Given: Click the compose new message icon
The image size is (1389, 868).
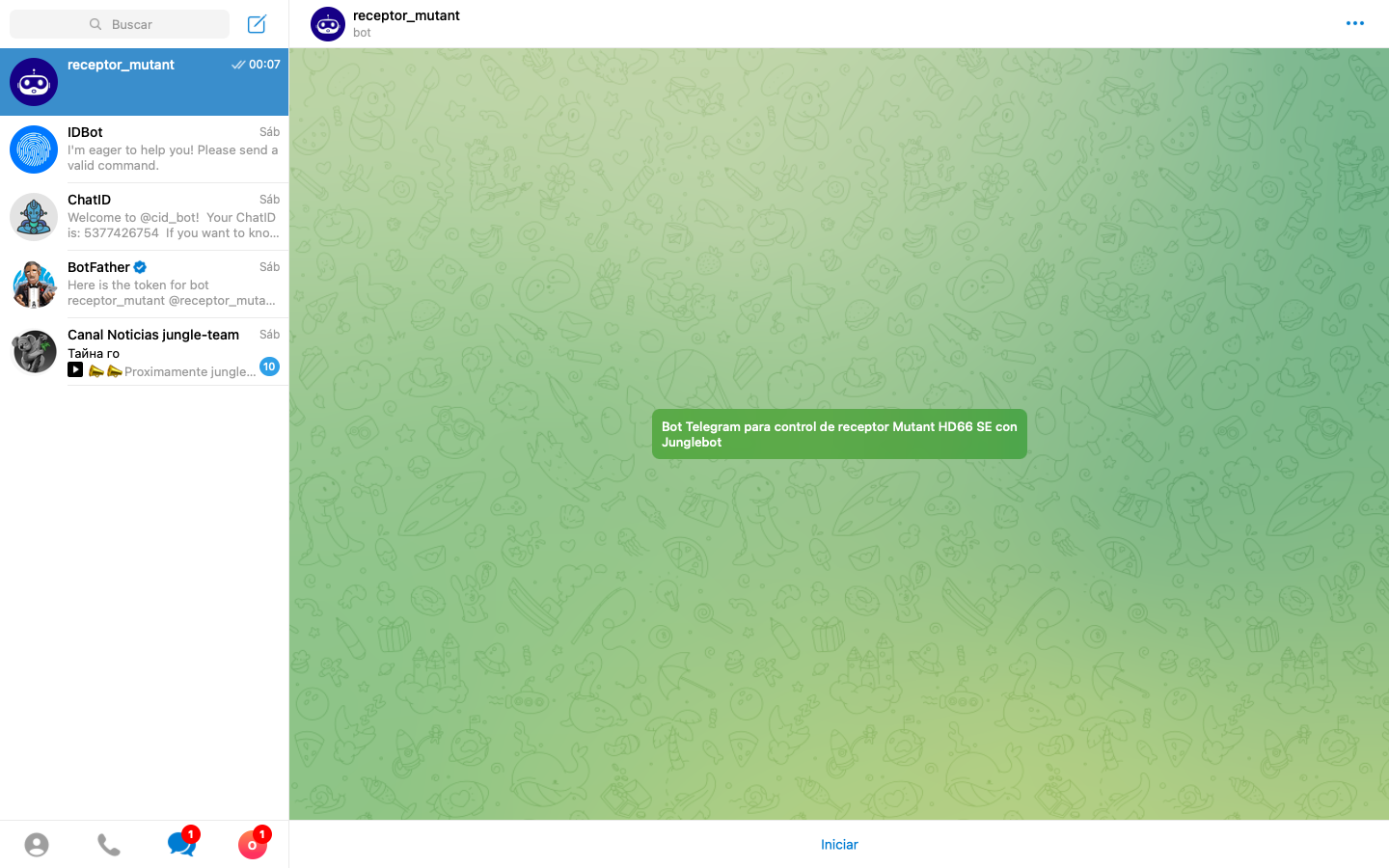Looking at the screenshot, I should coord(257,24).
